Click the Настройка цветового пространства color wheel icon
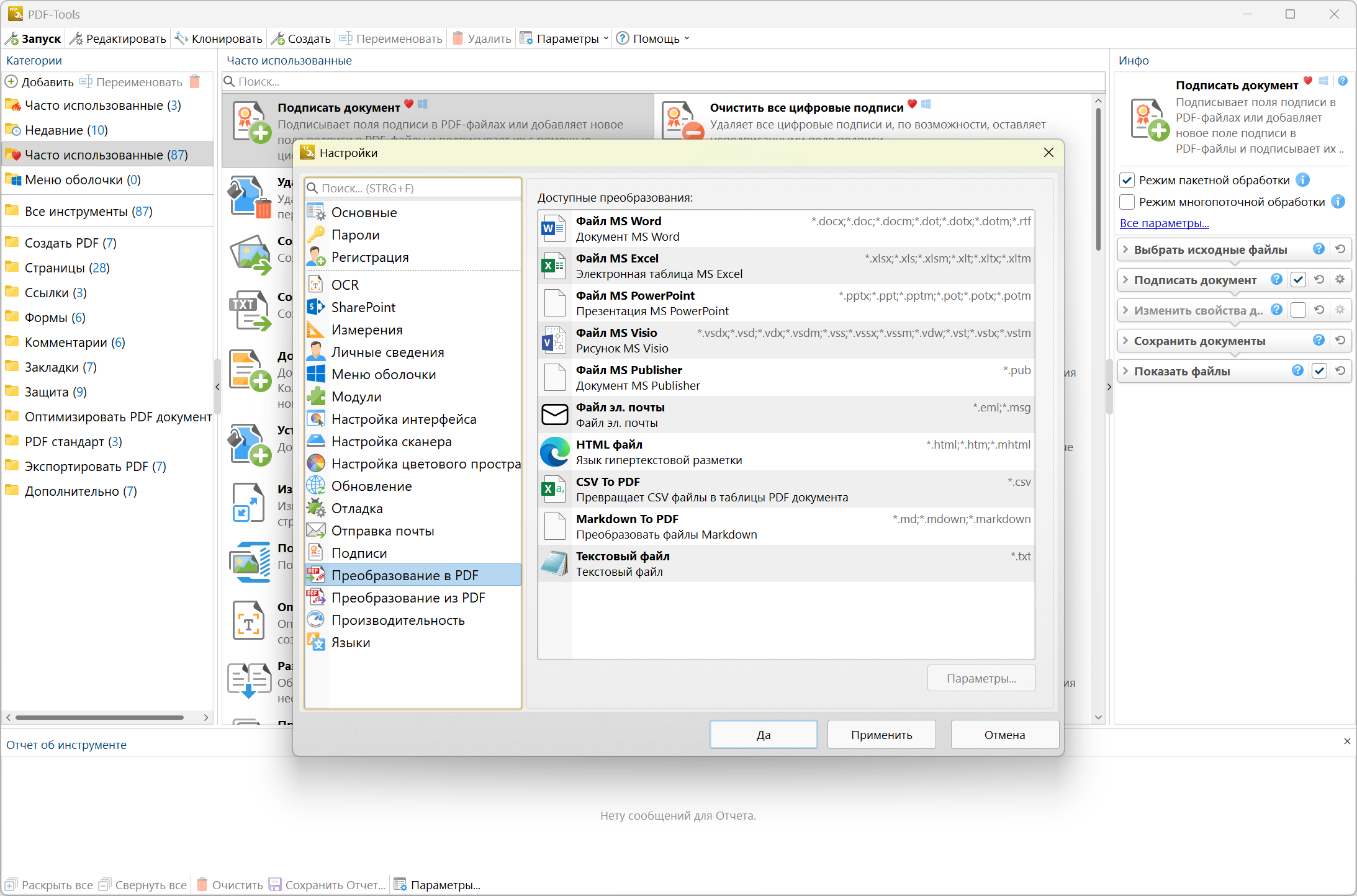1357x896 pixels. click(x=316, y=464)
